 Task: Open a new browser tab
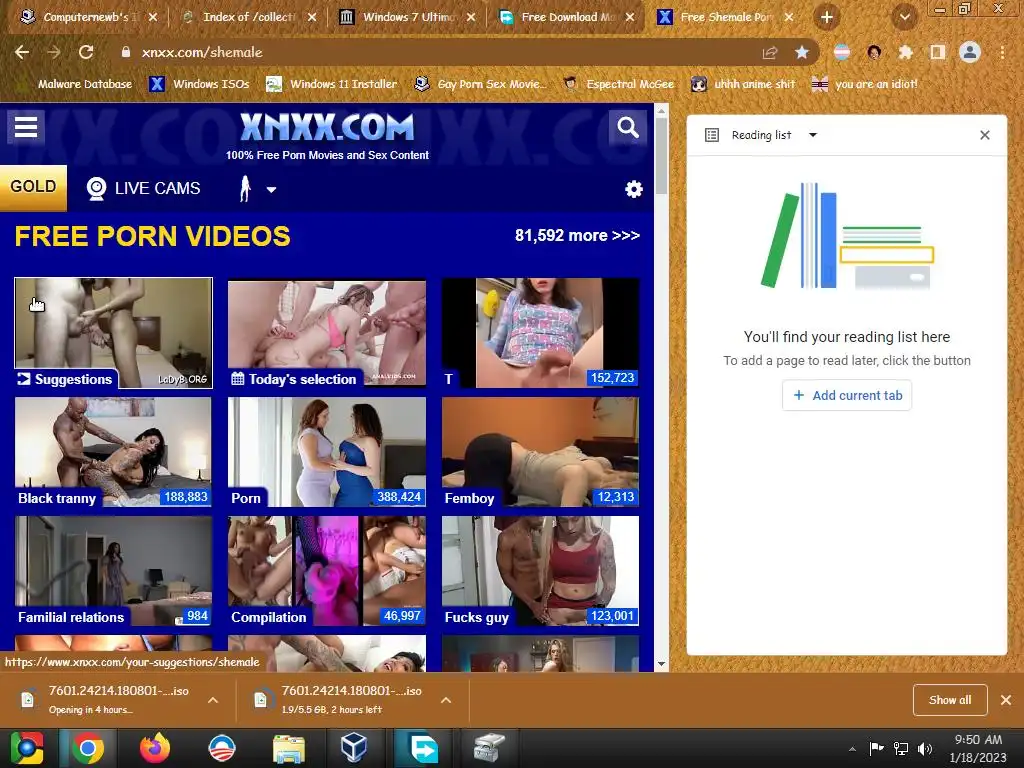(x=827, y=17)
